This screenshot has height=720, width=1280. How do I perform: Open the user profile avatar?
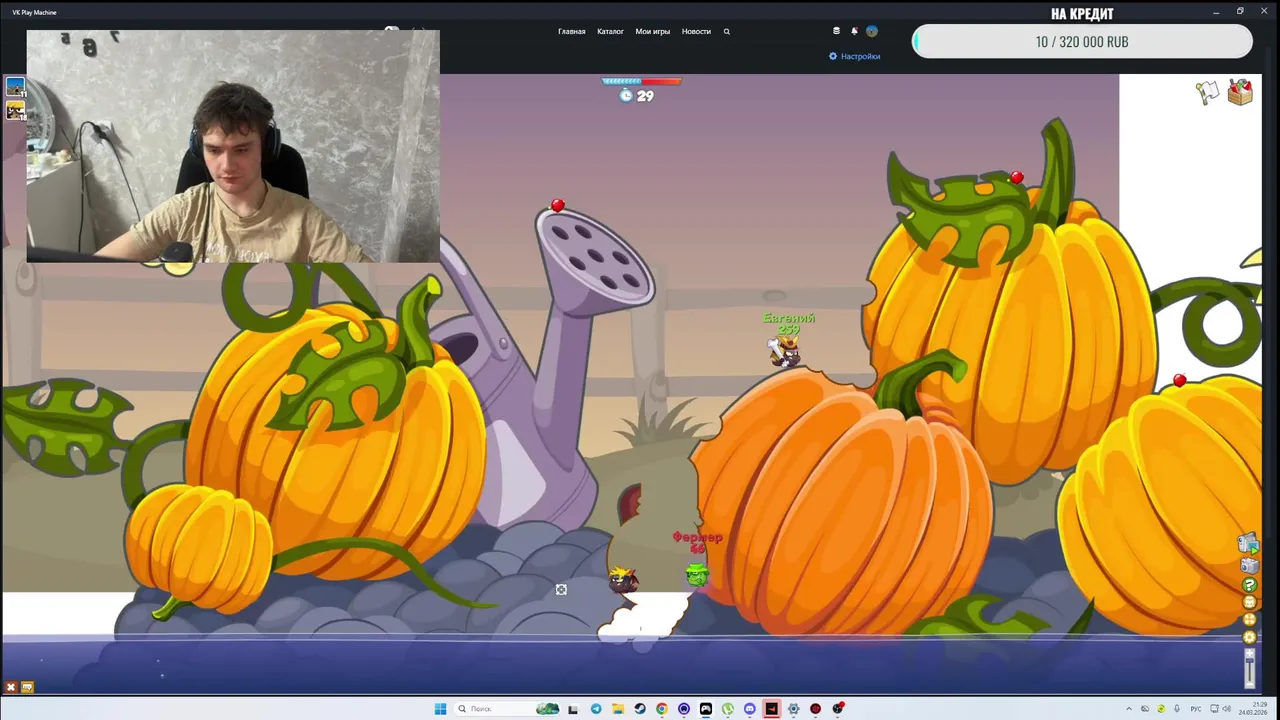point(872,31)
